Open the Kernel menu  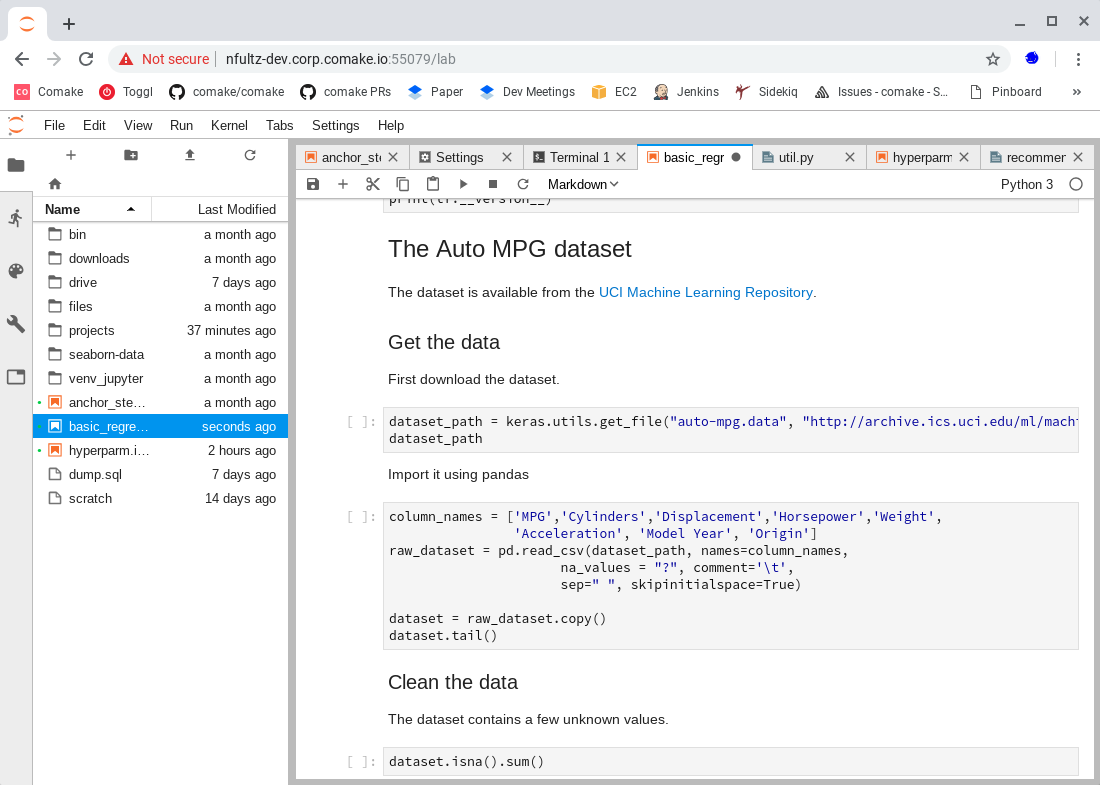[229, 125]
